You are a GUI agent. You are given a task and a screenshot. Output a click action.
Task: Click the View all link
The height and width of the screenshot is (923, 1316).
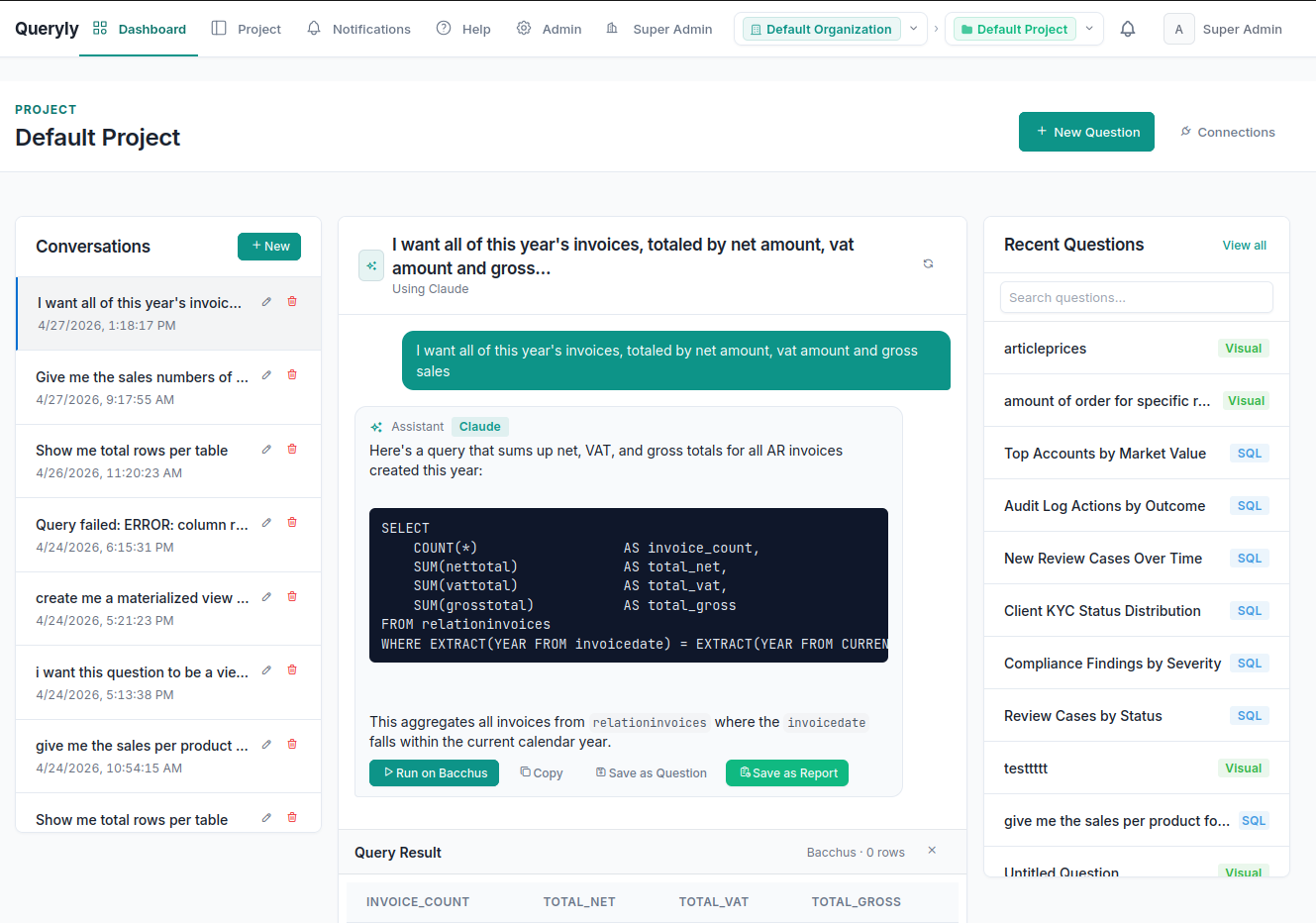click(x=1244, y=246)
